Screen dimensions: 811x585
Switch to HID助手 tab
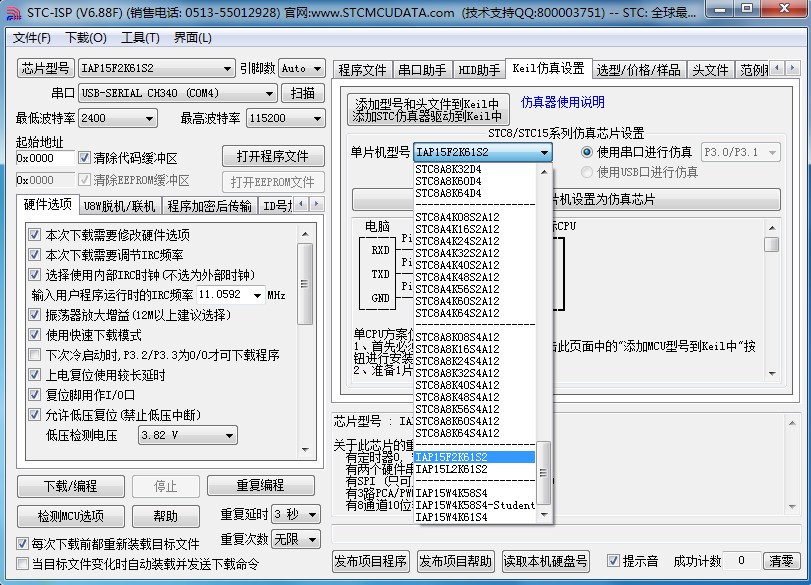(479, 70)
